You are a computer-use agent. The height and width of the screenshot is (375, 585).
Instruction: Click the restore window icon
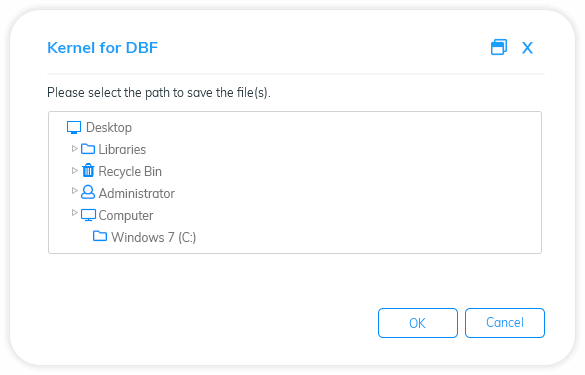coord(499,47)
